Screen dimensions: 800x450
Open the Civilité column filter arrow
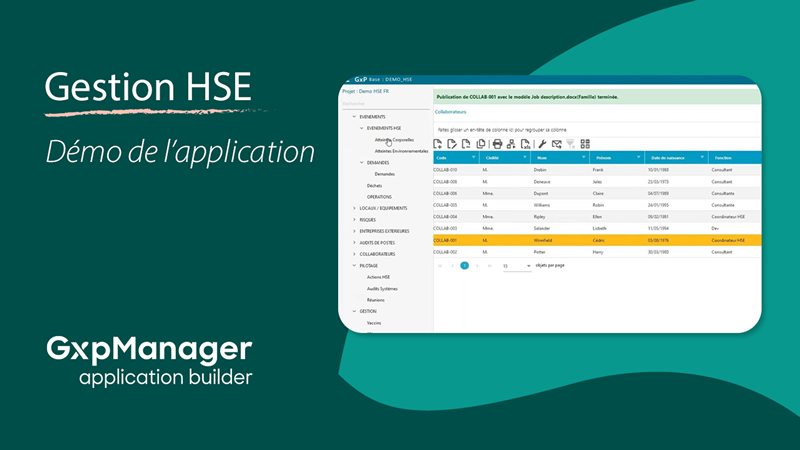coord(524,157)
